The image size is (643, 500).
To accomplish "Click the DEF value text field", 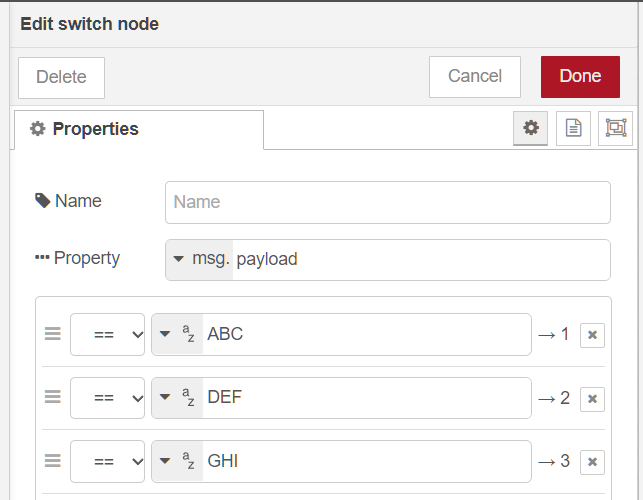I will pos(365,398).
